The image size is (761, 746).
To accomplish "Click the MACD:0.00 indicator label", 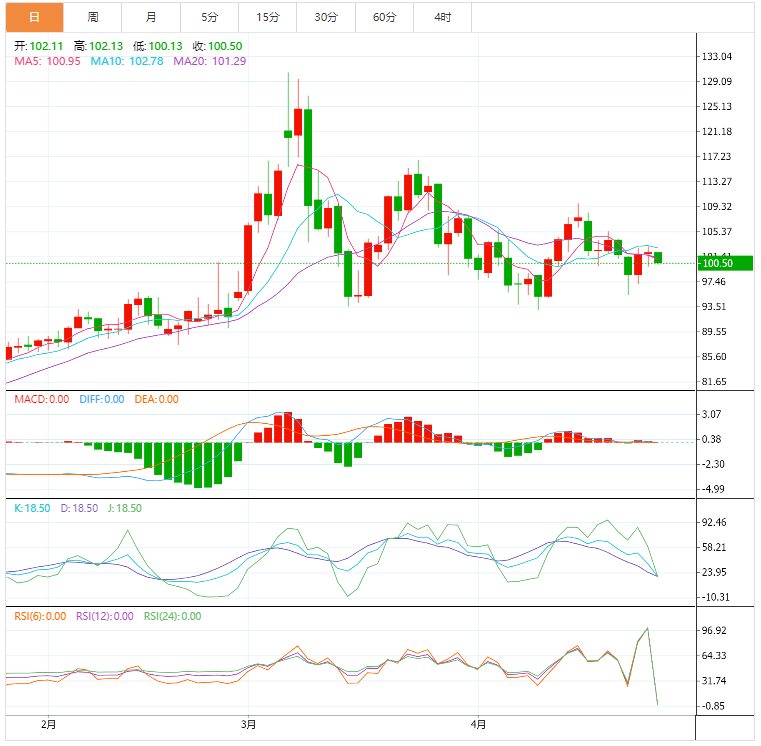I will coord(41,399).
